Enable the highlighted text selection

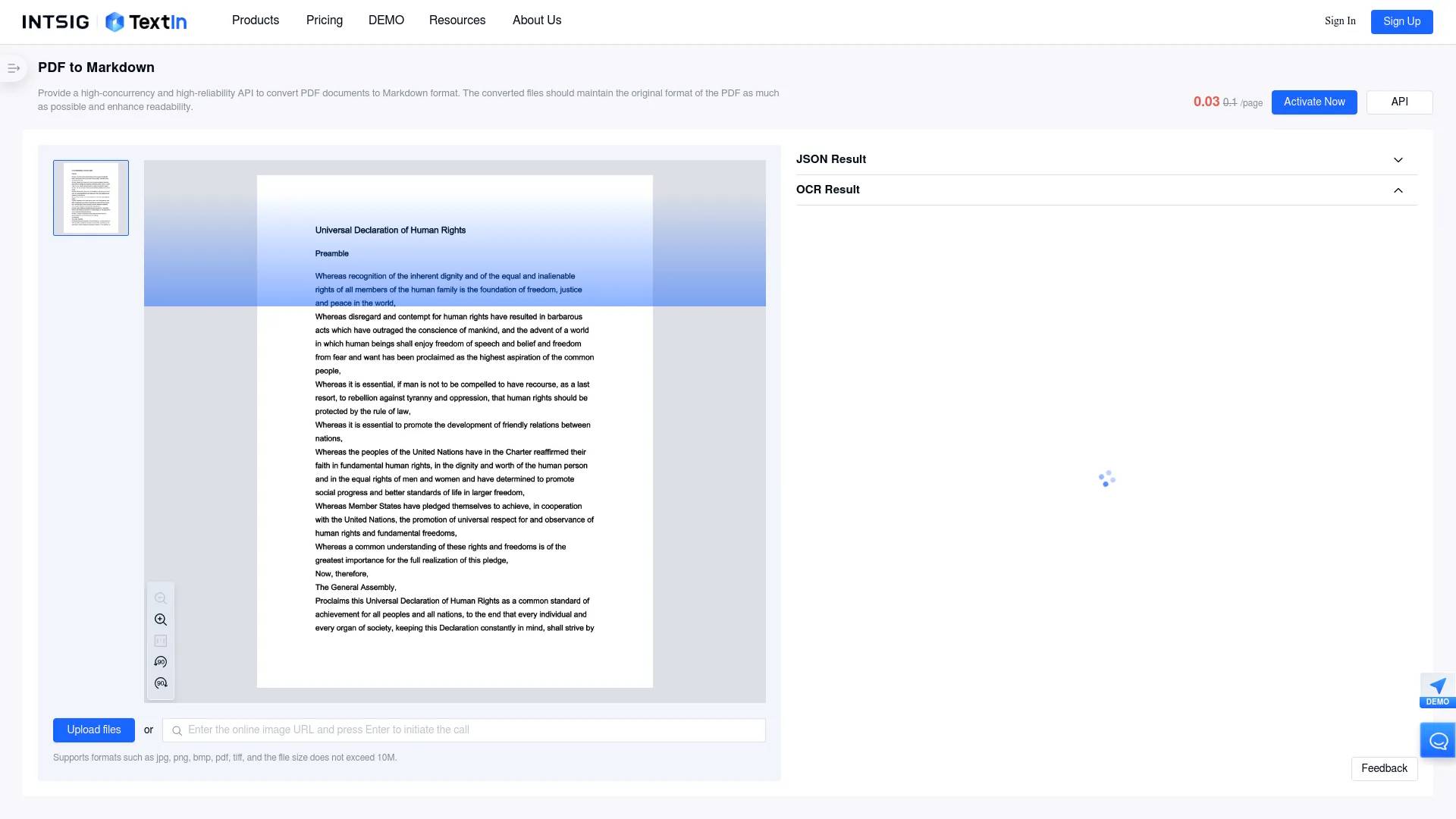coord(161,640)
